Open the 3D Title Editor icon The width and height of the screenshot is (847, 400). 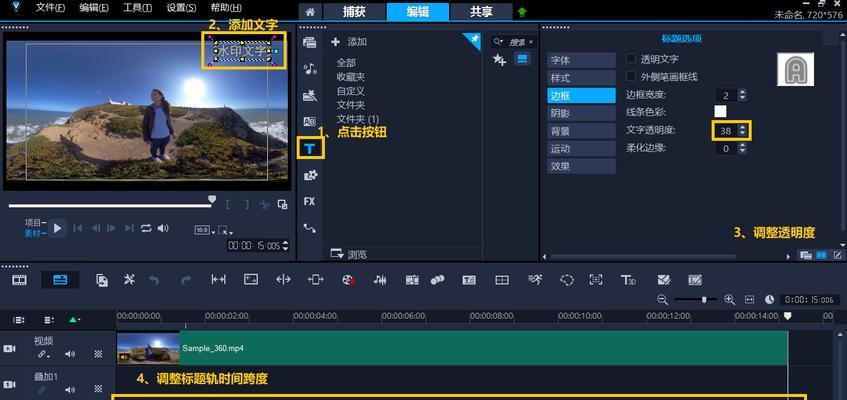pyautogui.click(x=628, y=280)
